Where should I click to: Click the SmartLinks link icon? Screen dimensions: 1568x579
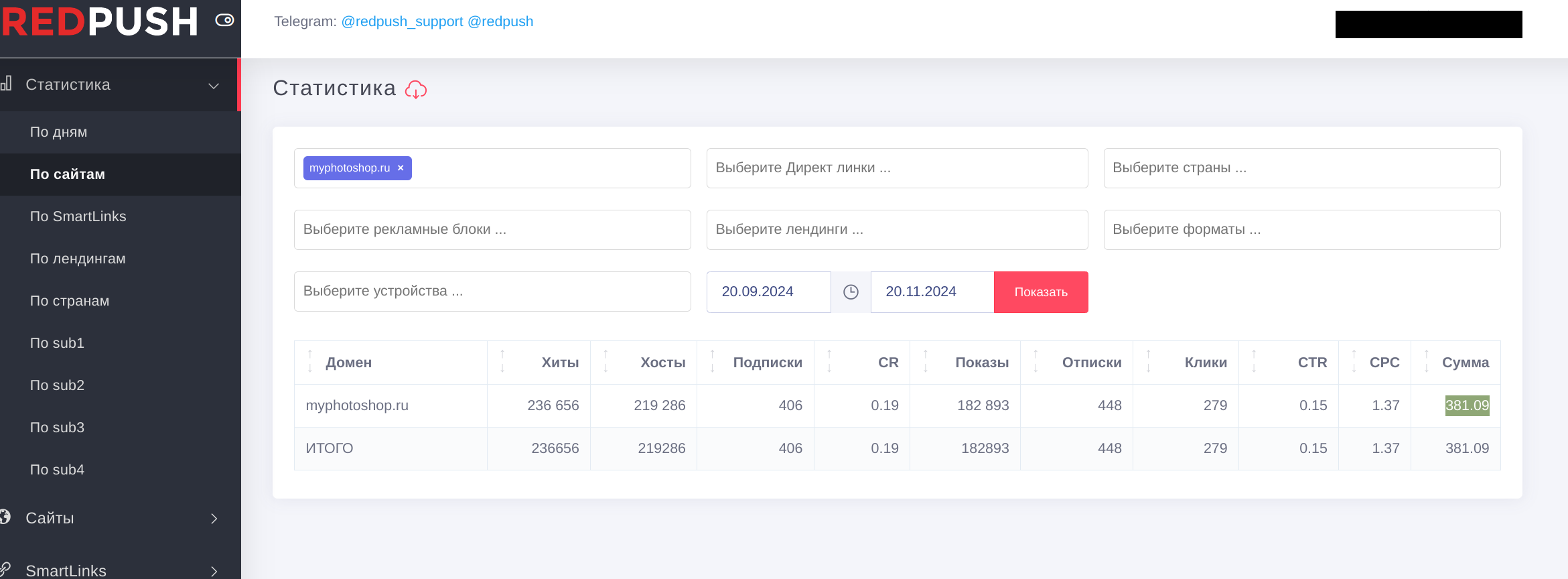click(x=5, y=569)
